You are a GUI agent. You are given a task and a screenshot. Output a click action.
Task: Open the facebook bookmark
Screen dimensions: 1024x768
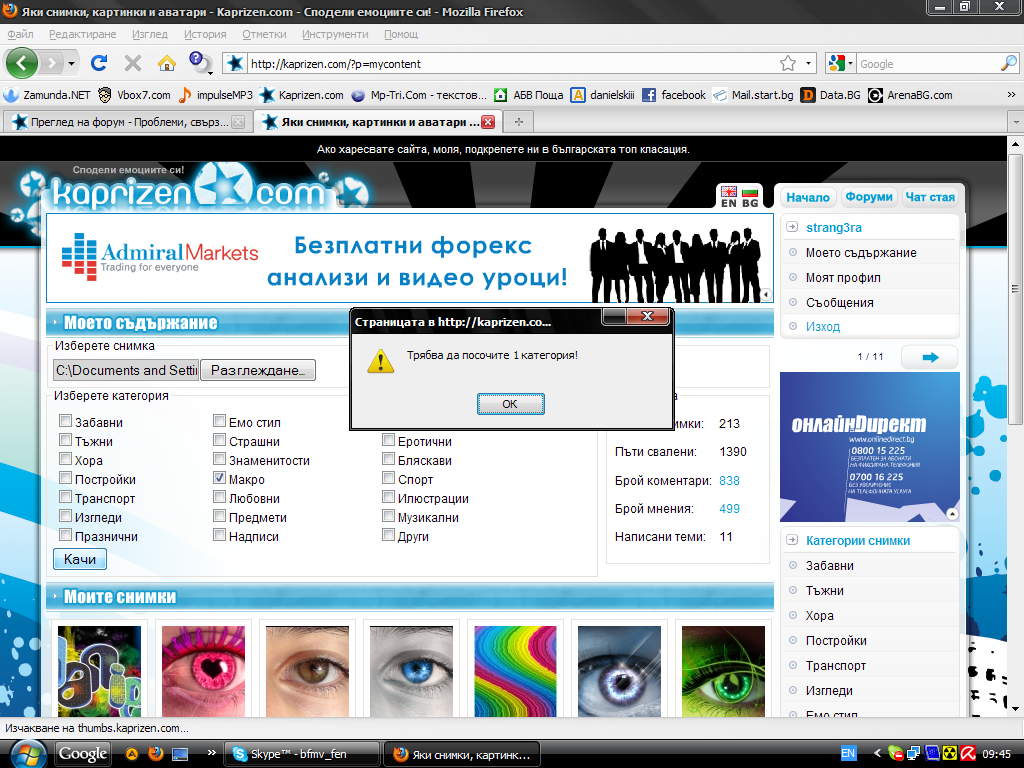[674, 95]
